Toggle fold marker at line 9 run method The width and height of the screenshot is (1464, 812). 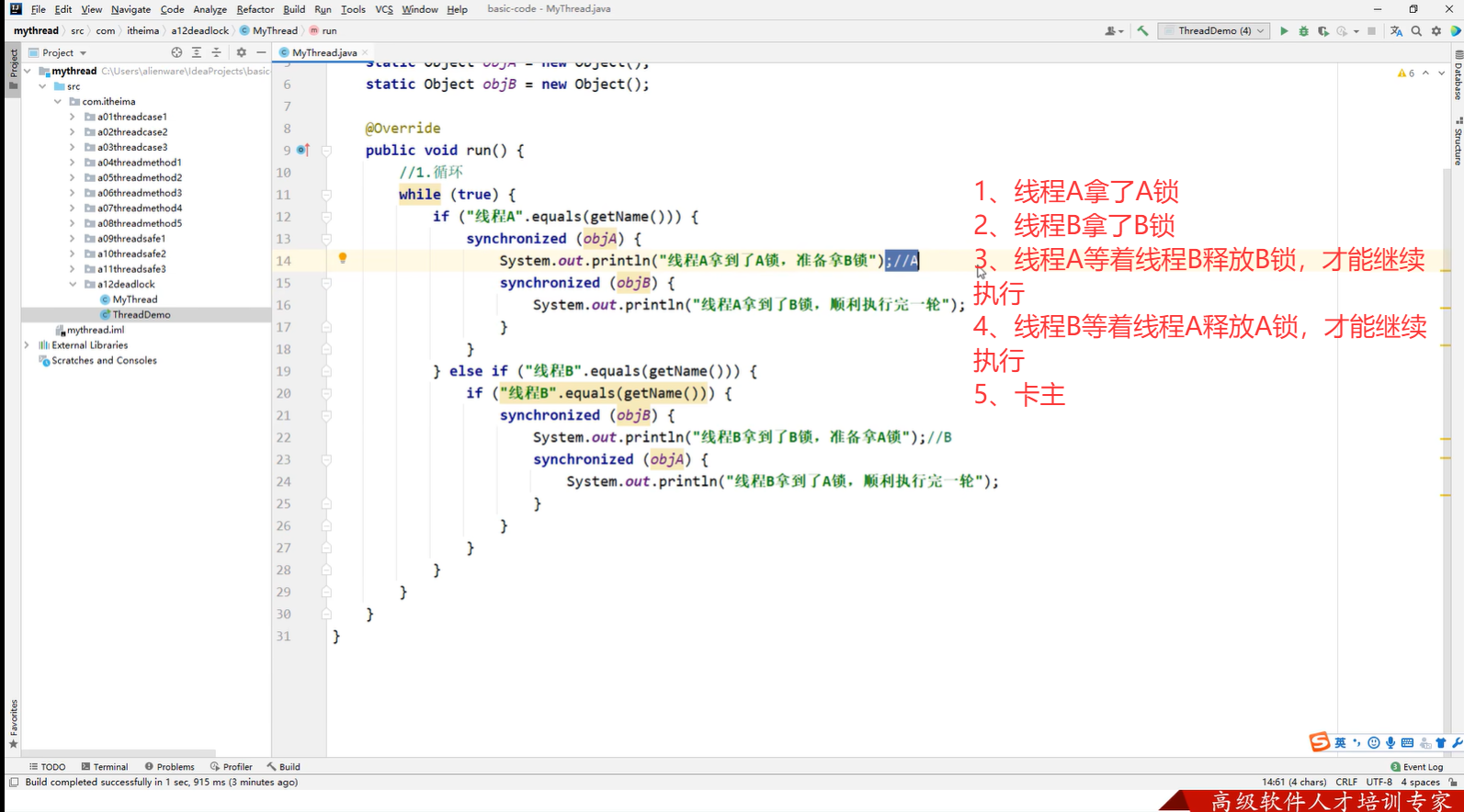coord(326,151)
